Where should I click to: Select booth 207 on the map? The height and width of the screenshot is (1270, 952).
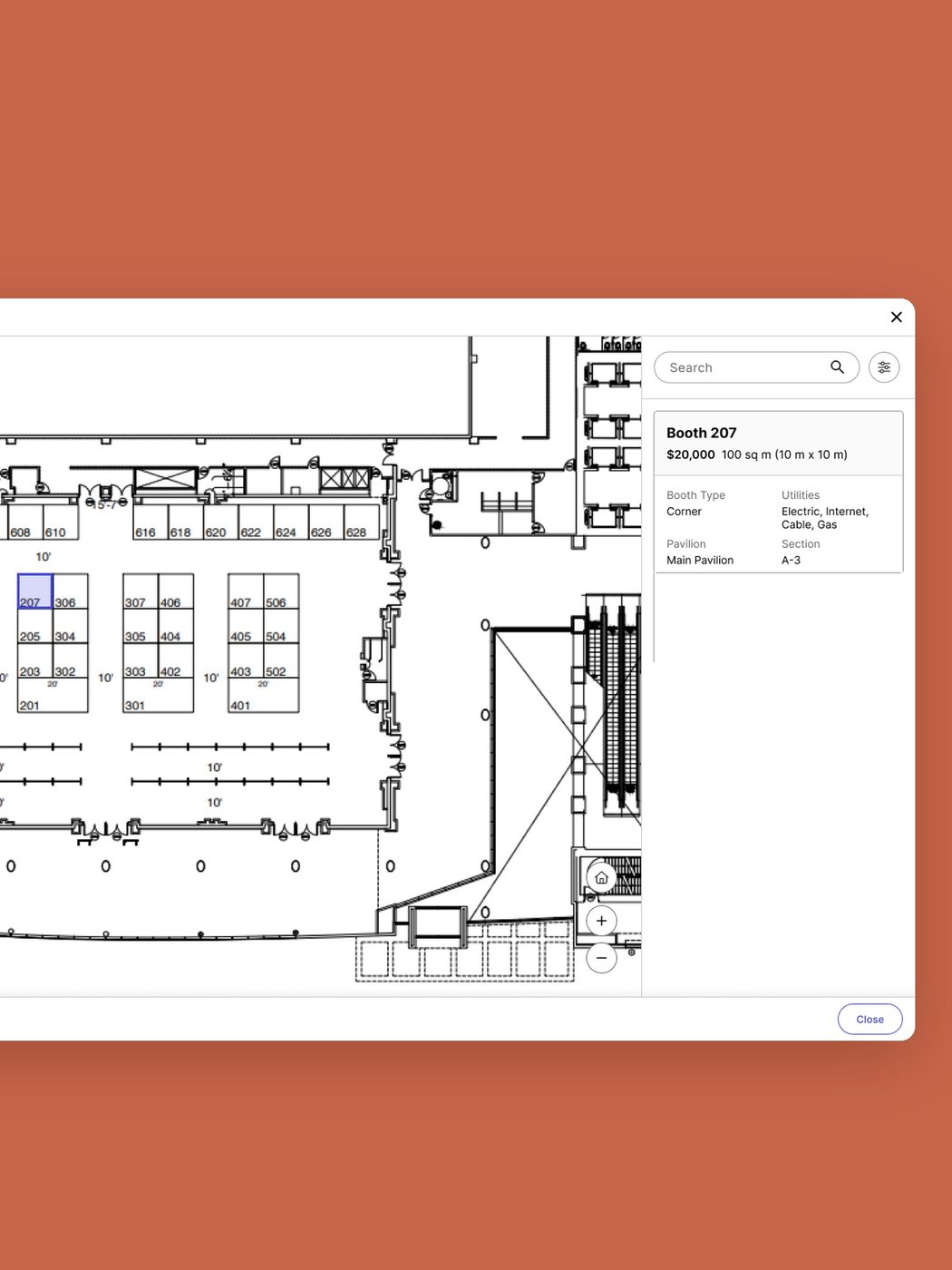[35, 591]
